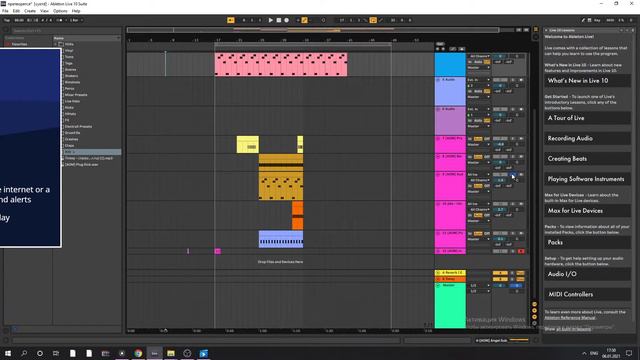Screen dimensions: 640x360
Task: Solo track 5 Audio
Action: coord(513,80)
